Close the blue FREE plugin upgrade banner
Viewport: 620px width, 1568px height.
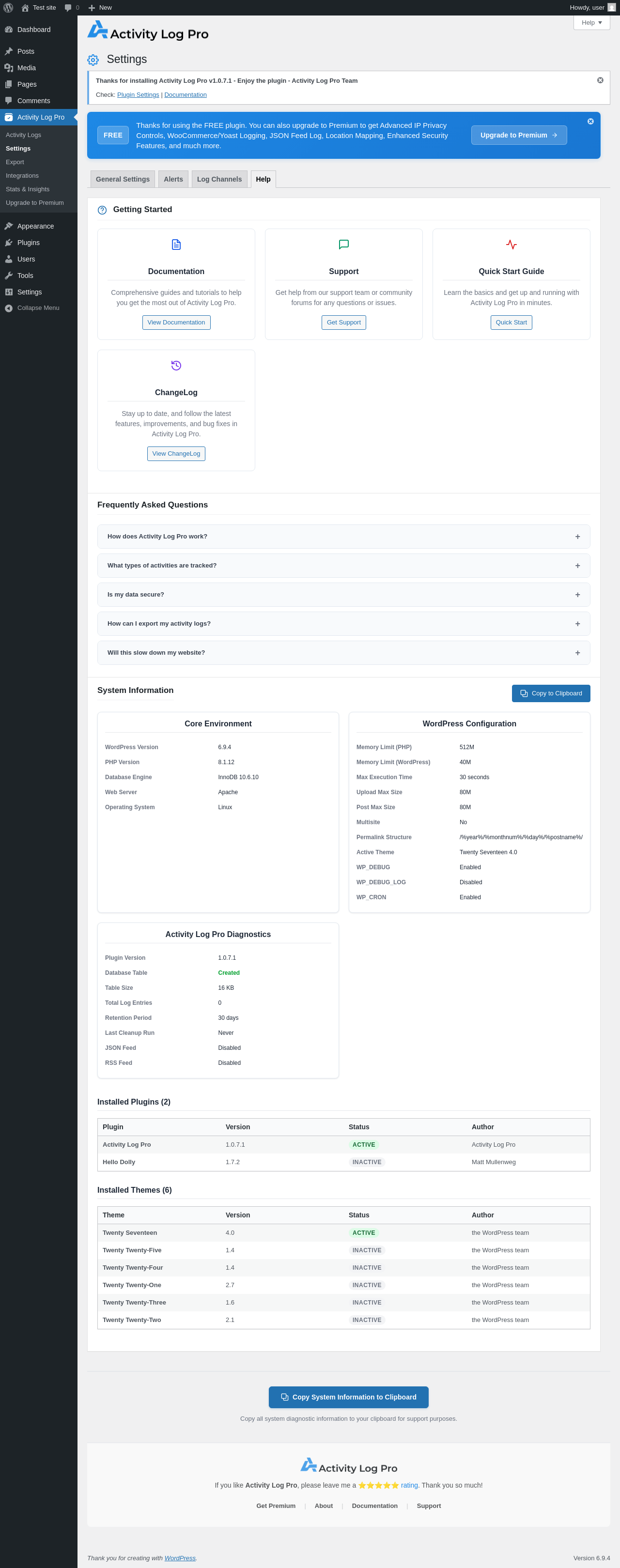590,122
